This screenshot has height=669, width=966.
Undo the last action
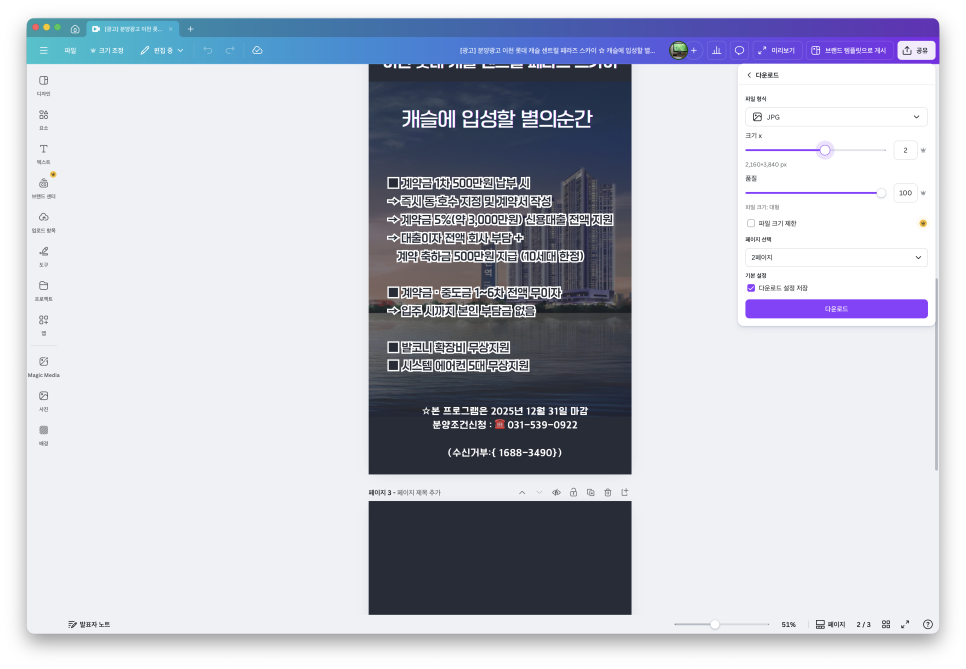pos(208,51)
